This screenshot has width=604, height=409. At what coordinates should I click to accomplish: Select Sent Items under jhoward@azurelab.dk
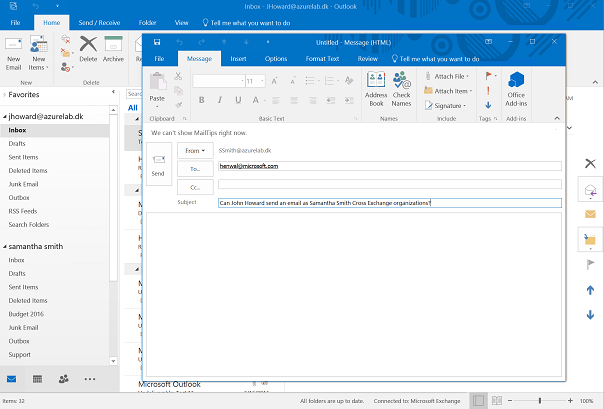[x=23, y=157]
